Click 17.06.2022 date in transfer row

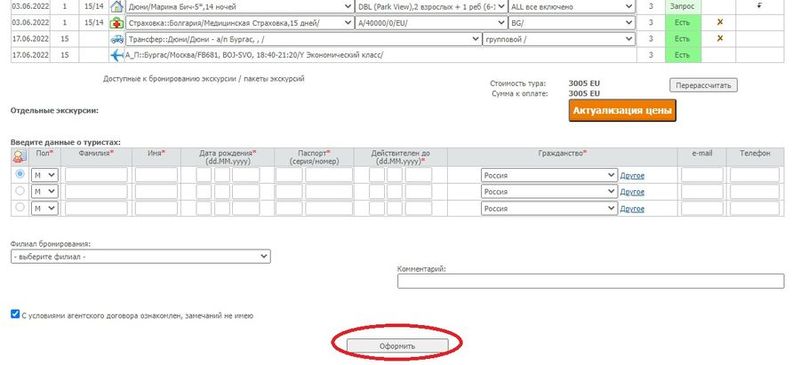(x=30, y=39)
